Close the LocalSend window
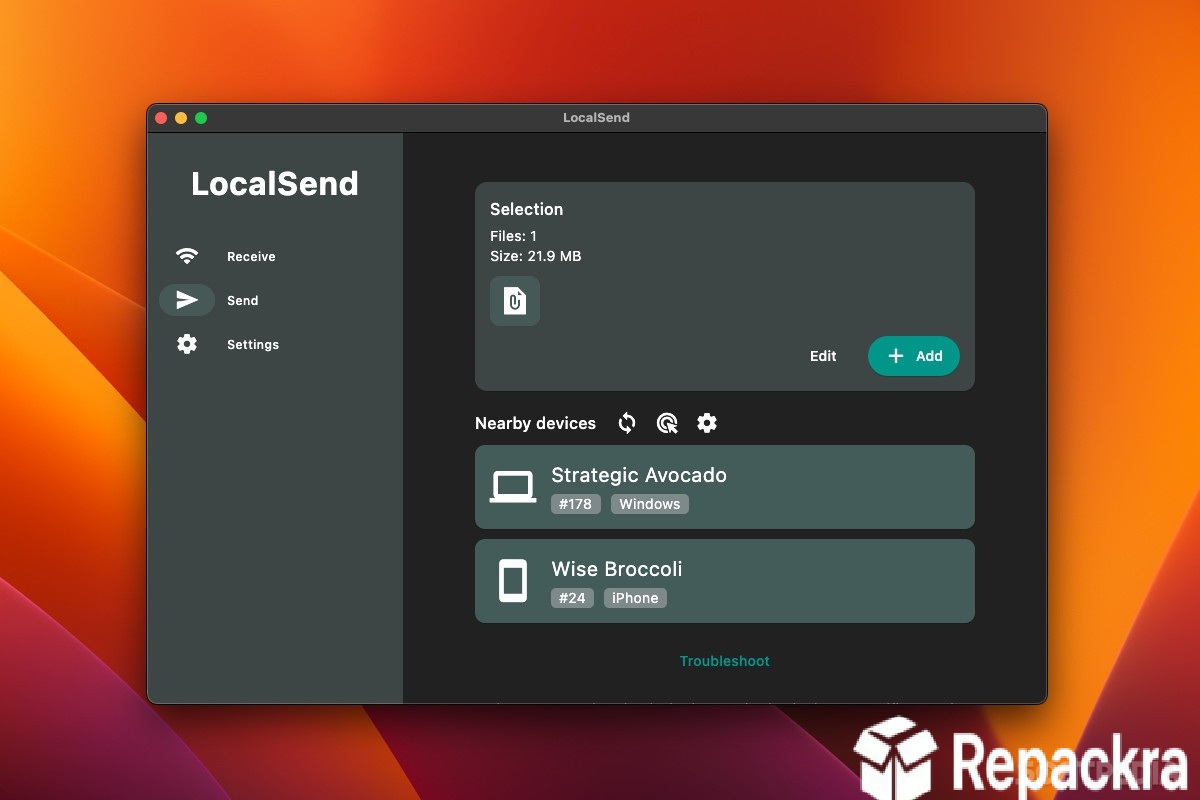The height and width of the screenshot is (800, 1200). [161, 118]
